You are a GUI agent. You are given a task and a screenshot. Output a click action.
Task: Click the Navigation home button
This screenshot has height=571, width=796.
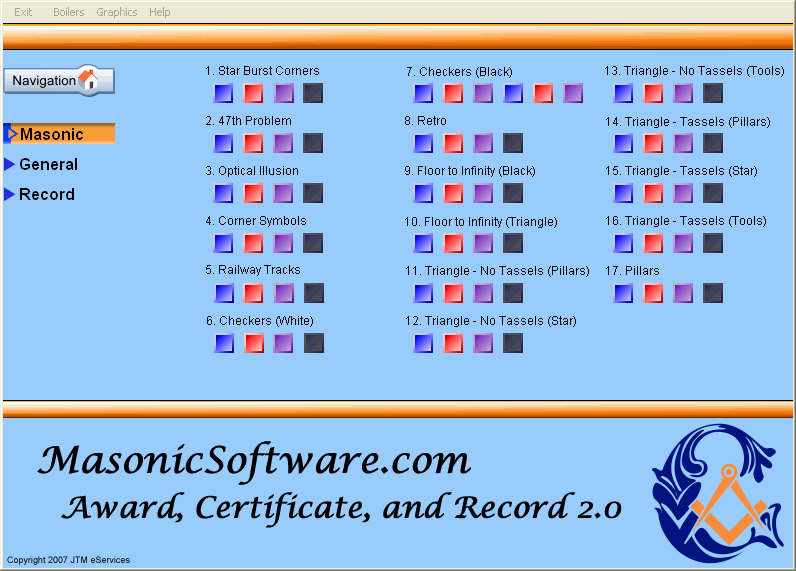click(59, 80)
